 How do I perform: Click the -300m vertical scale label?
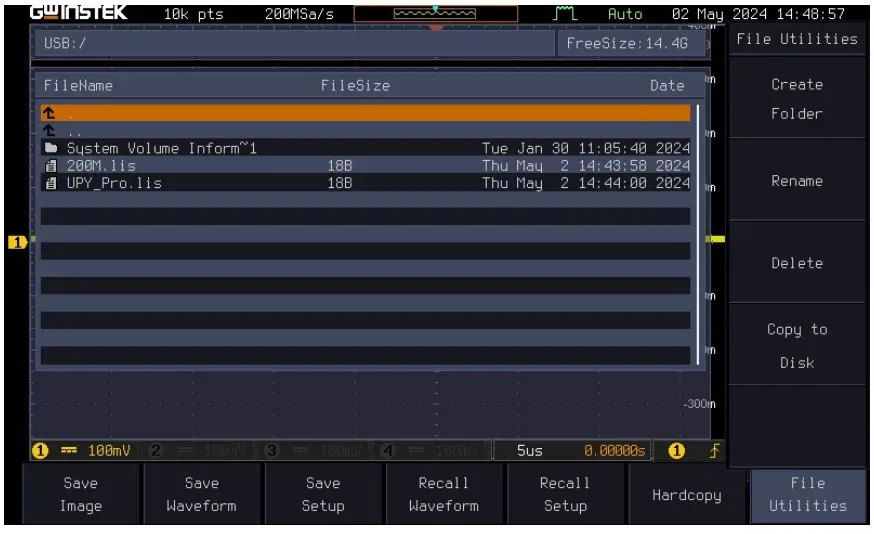coord(699,404)
